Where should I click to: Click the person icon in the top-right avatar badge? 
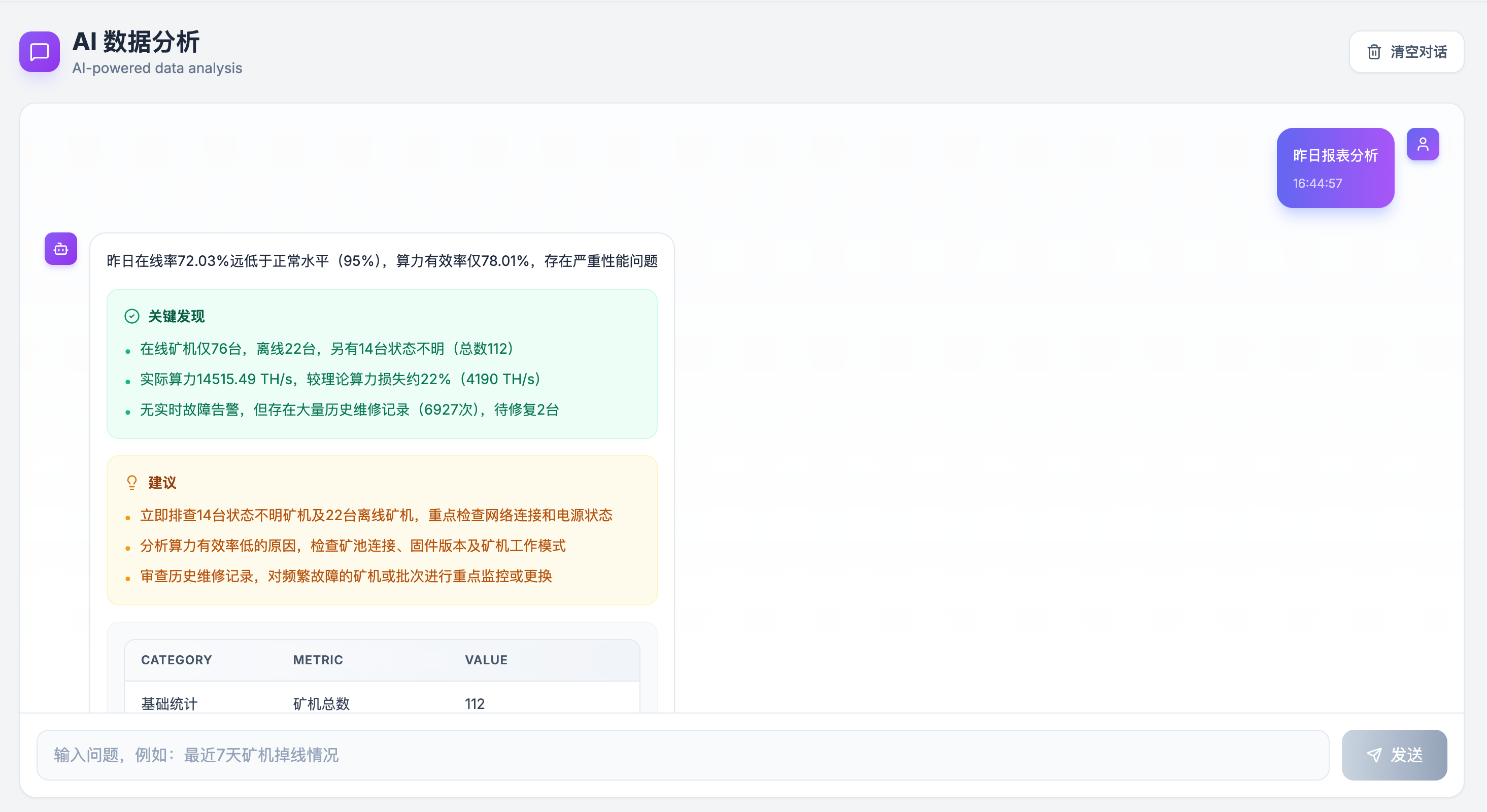[1423, 144]
